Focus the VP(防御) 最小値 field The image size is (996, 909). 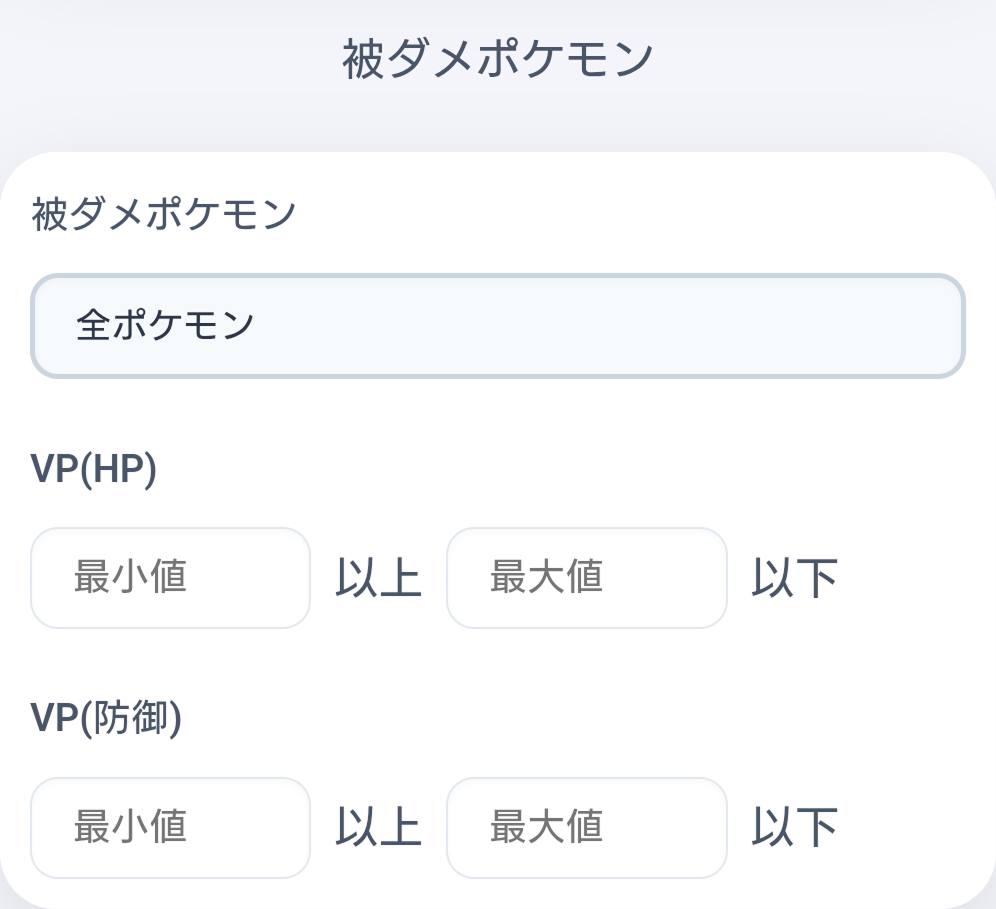tap(170, 828)
